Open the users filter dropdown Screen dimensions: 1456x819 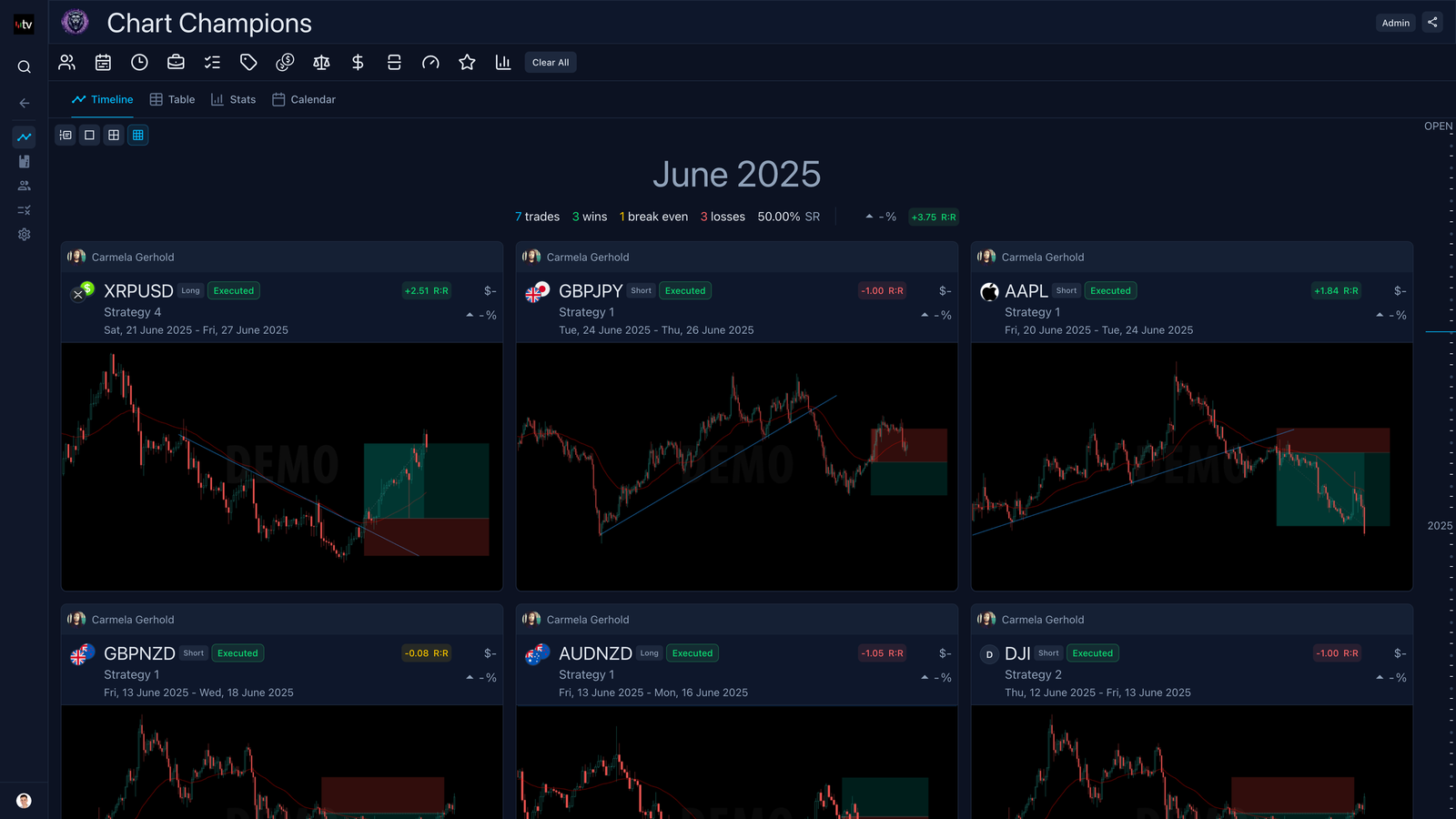pos(66,62)
